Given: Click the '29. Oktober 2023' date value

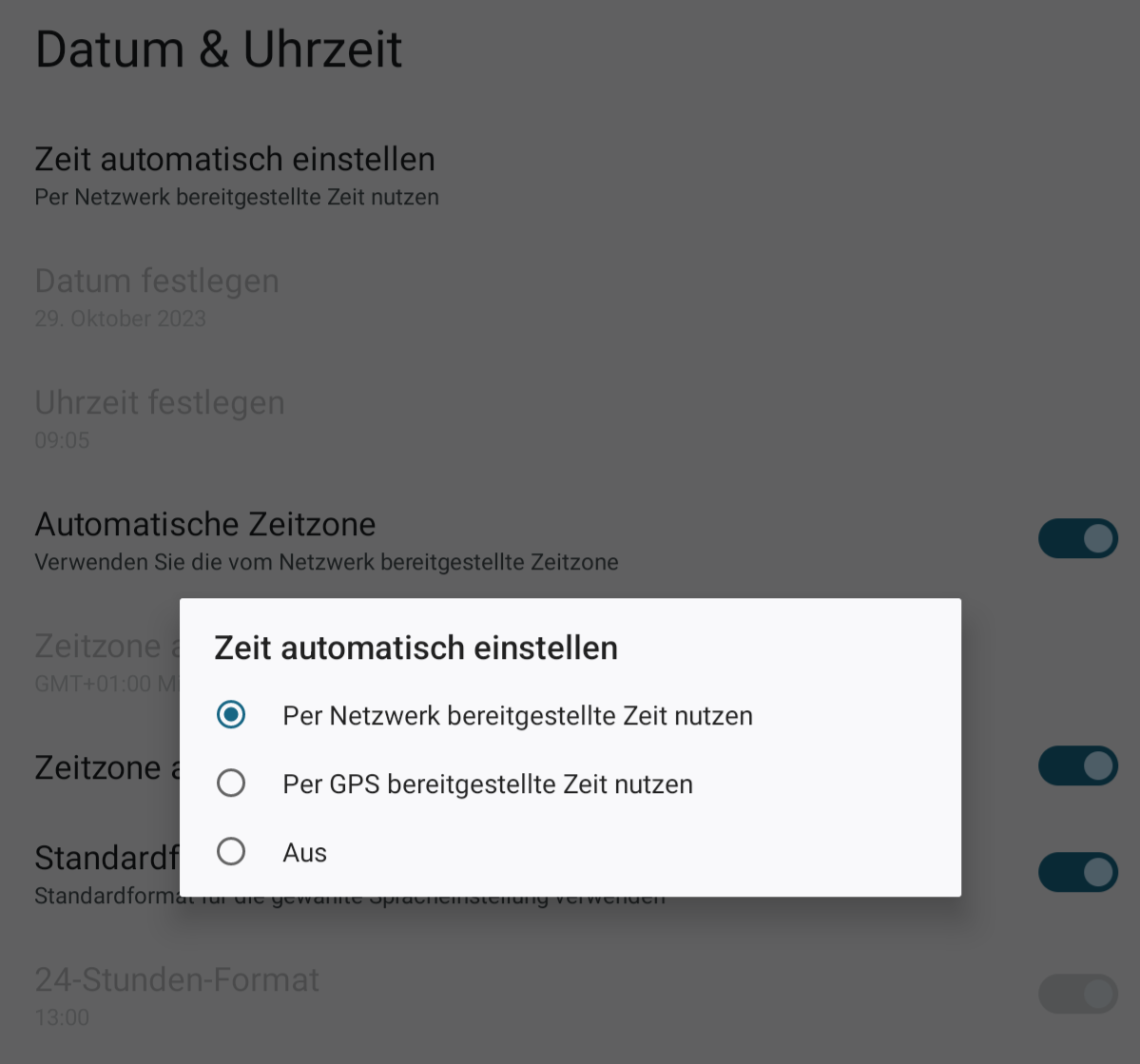Looking at the screenshot, I should pos(120,319).
